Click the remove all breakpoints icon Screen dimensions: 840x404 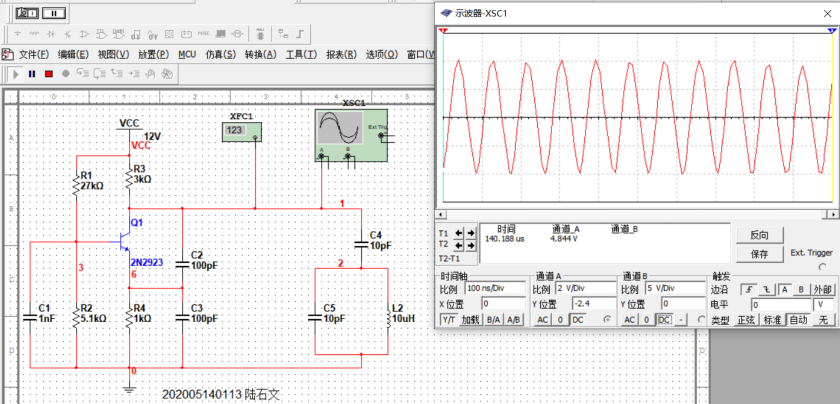(167, 74)
